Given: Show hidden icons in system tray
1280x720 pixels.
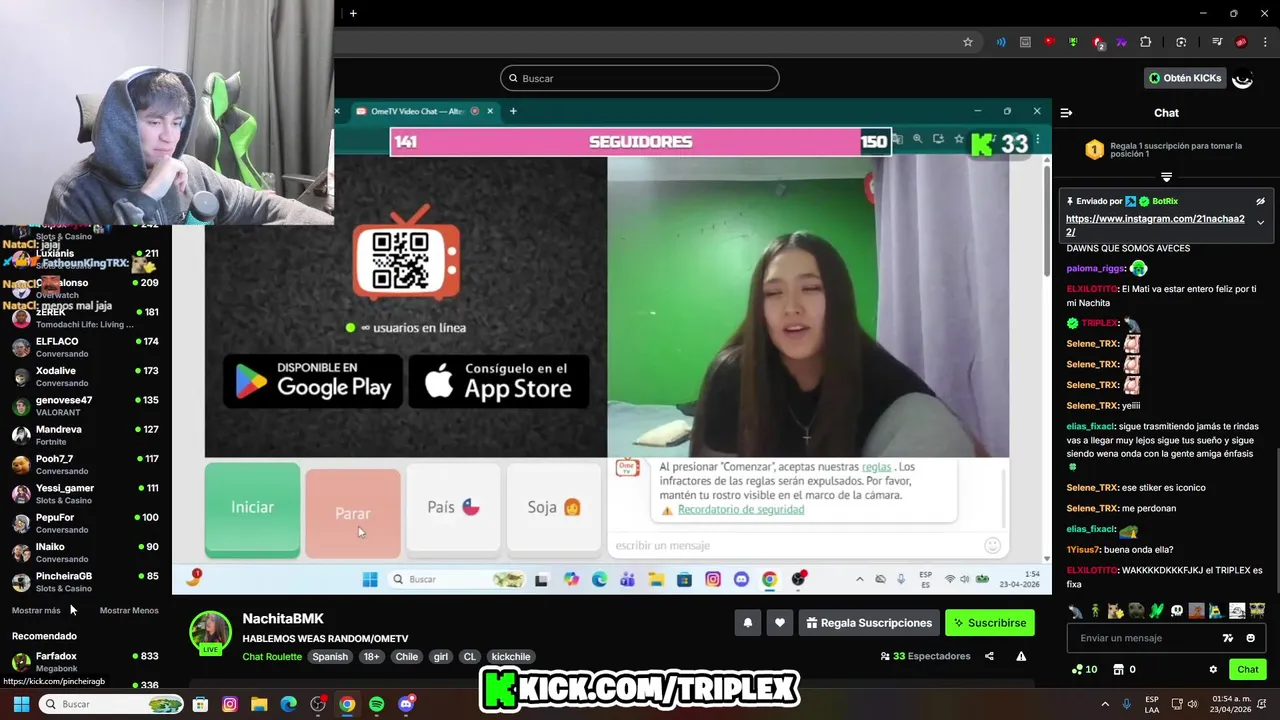Looking at the screenshot, I should tap(1105, 704).
